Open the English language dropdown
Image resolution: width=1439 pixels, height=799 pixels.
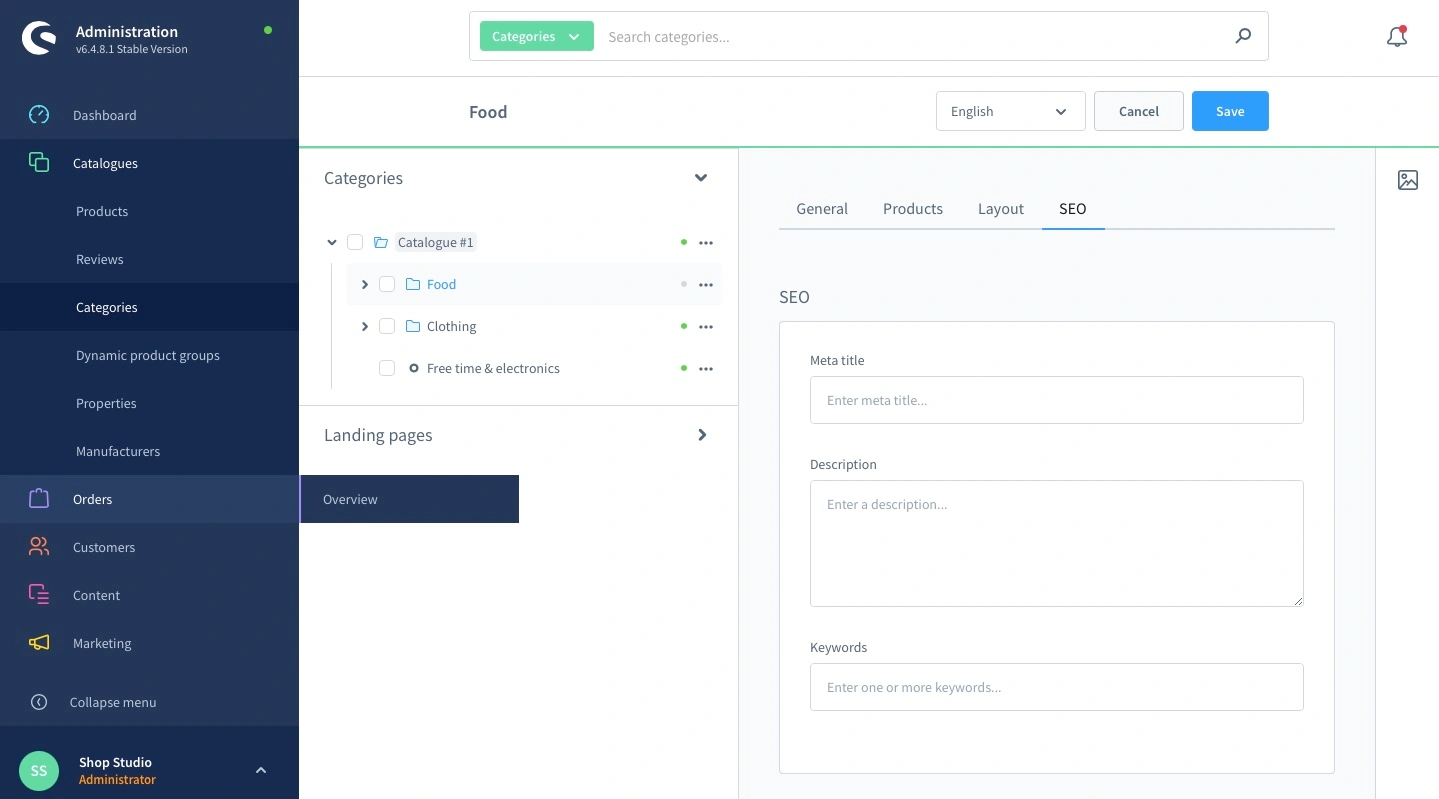[x=1010, y=112]
